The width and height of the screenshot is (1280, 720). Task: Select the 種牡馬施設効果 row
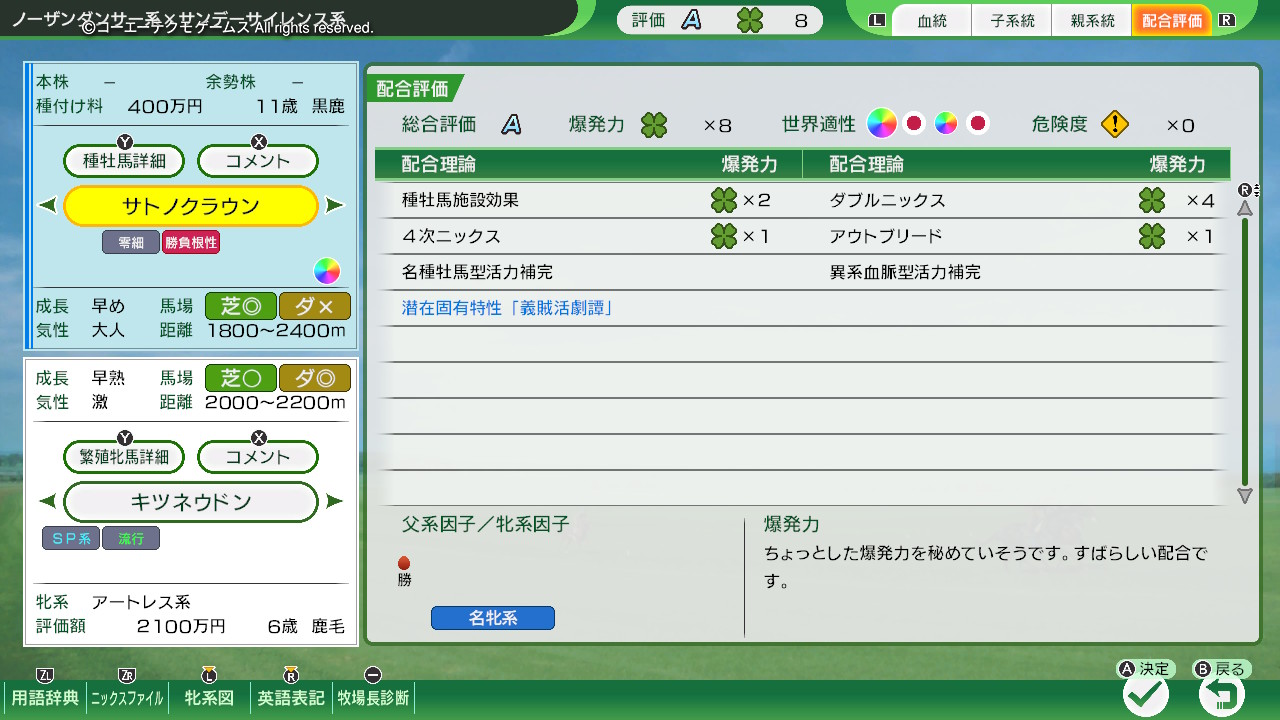point(588,200)
